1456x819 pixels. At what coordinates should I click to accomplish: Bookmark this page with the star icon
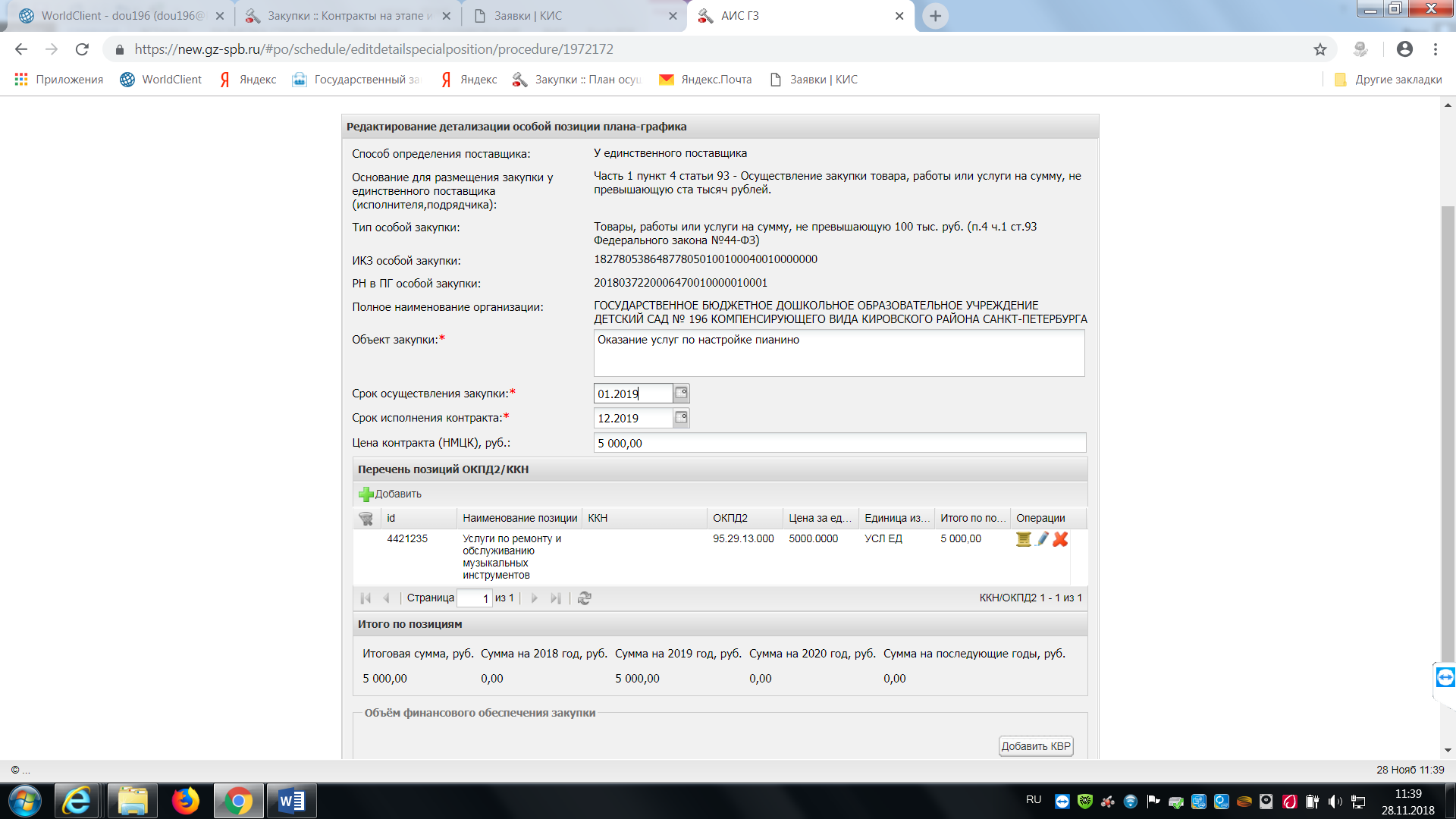click(1320, 49)
